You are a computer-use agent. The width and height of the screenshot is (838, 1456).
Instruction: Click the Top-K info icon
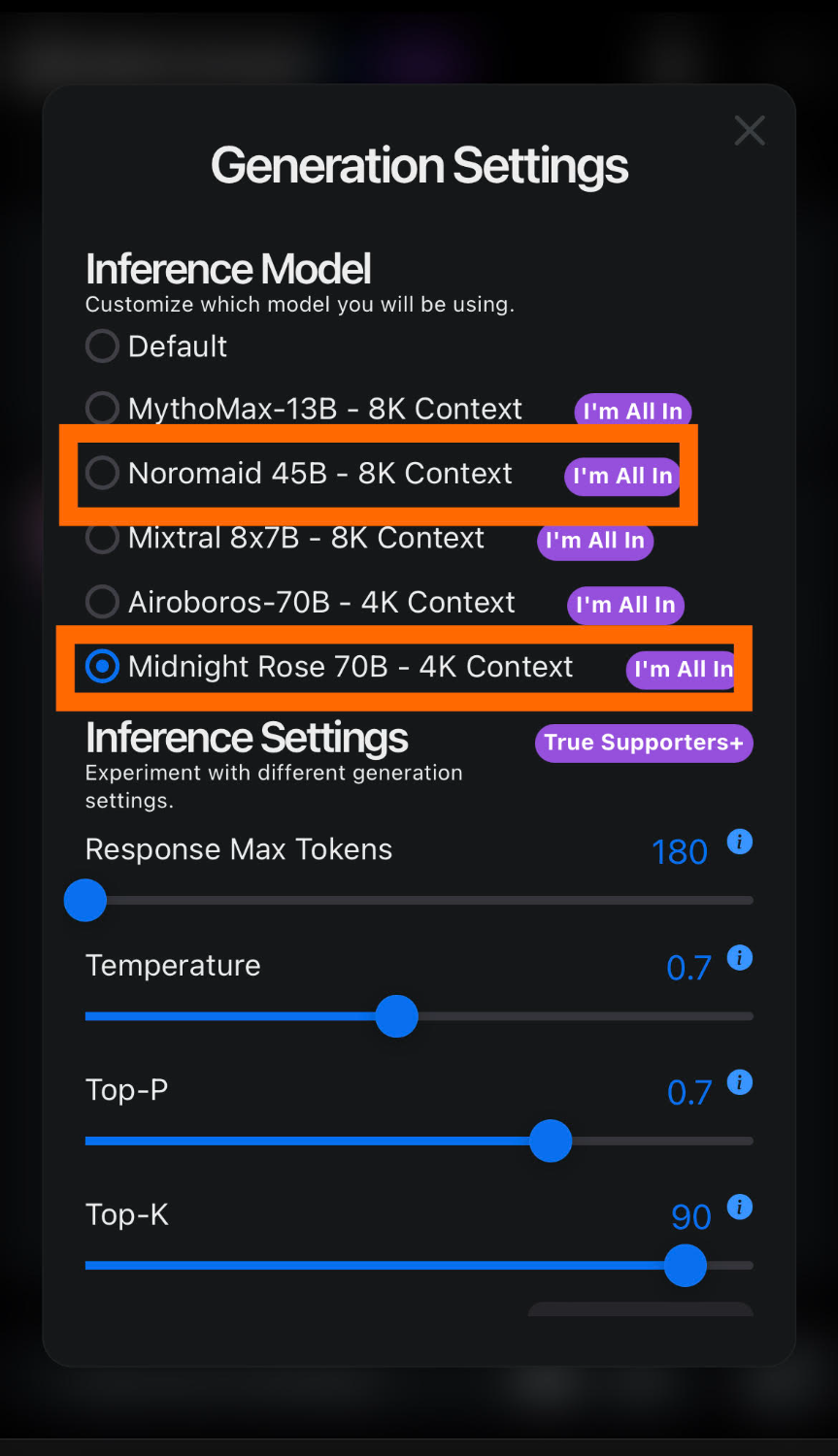[740, 1208]
